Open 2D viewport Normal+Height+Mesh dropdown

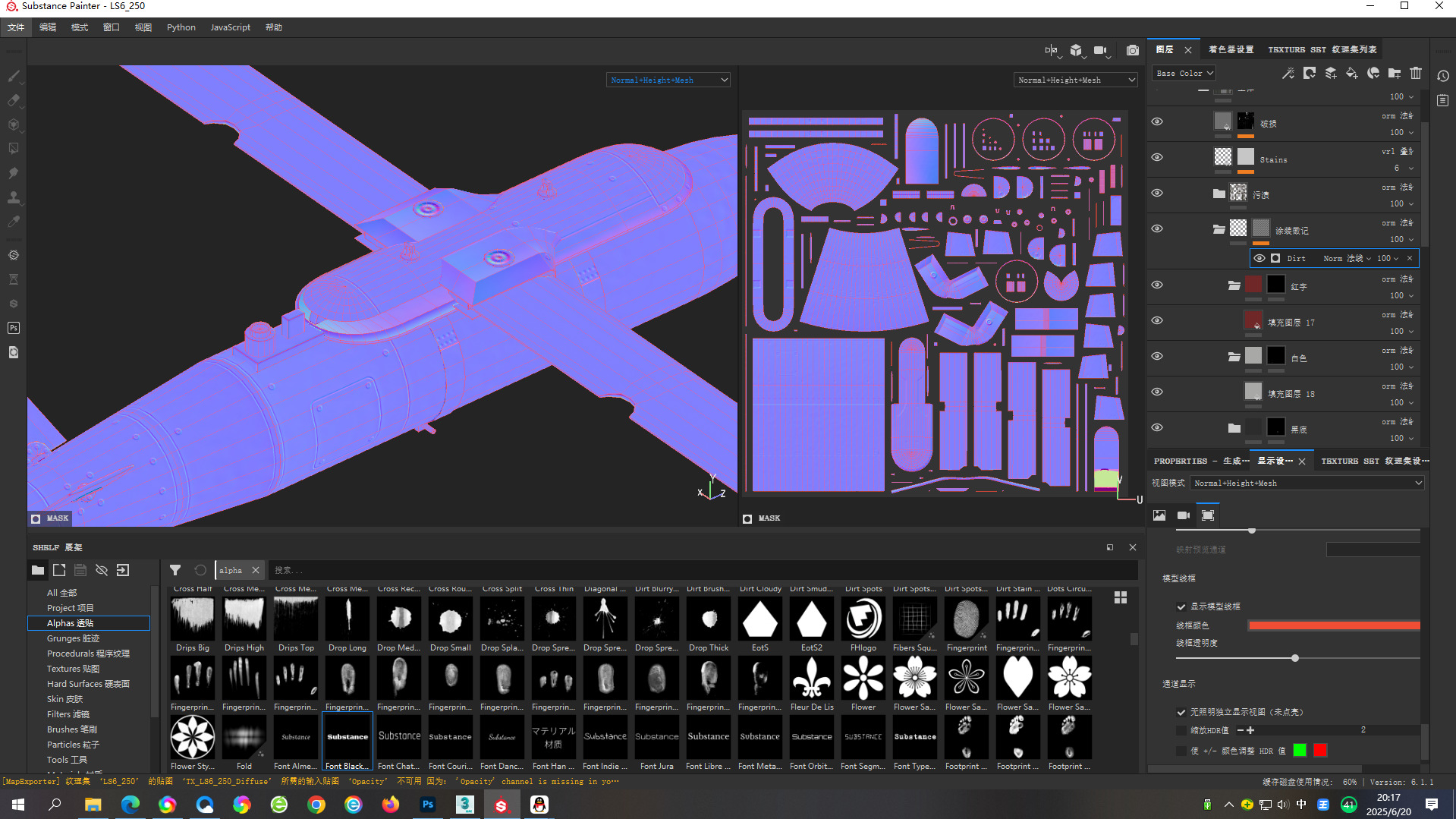[1076, 80]
